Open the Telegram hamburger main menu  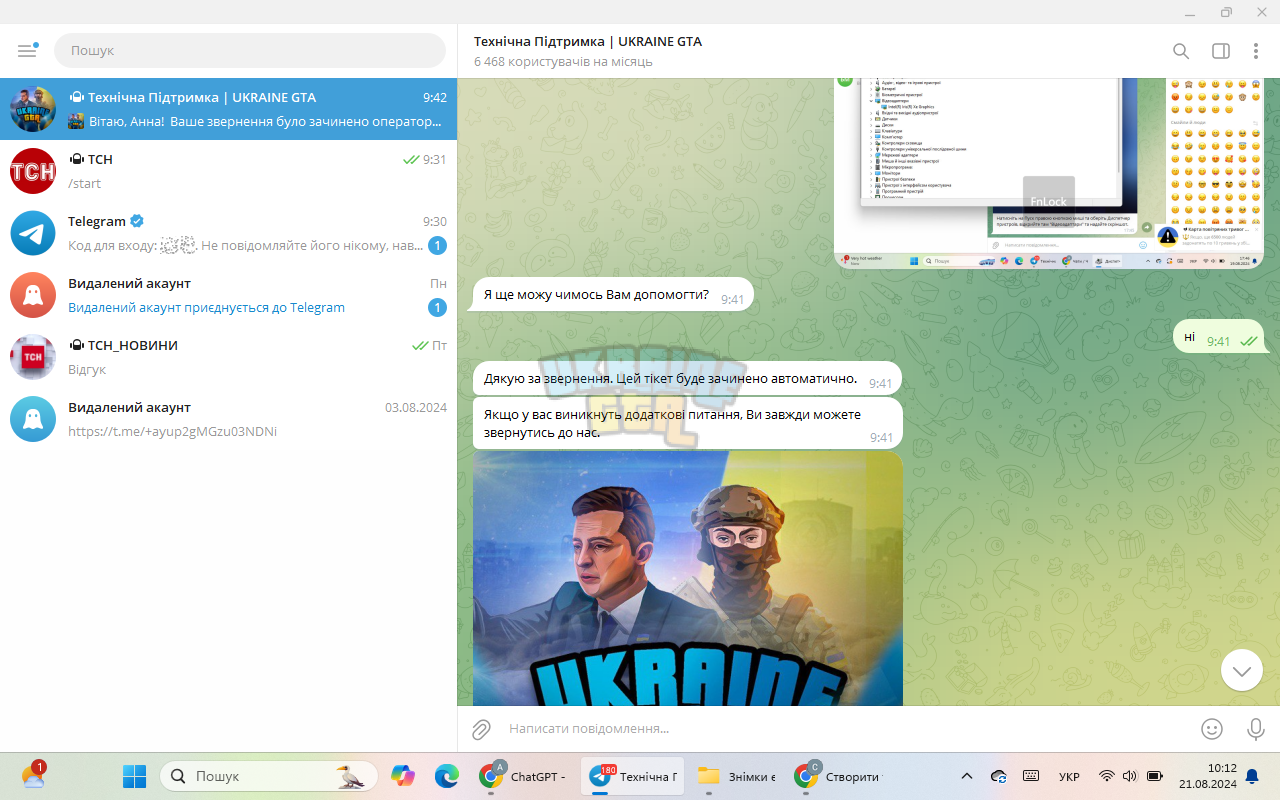point(27,50)
